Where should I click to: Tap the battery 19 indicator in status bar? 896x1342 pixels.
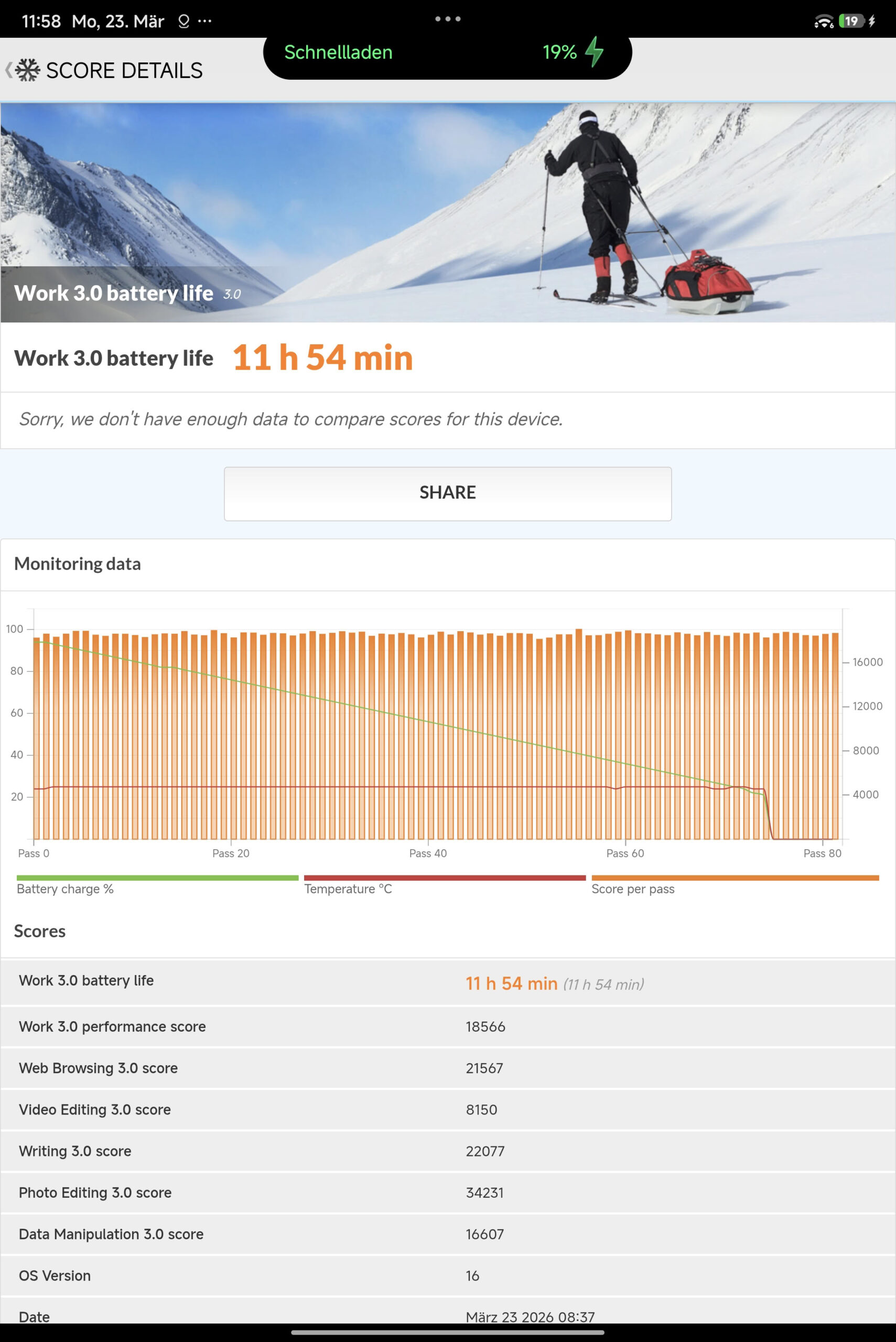[x=851, y=21]
